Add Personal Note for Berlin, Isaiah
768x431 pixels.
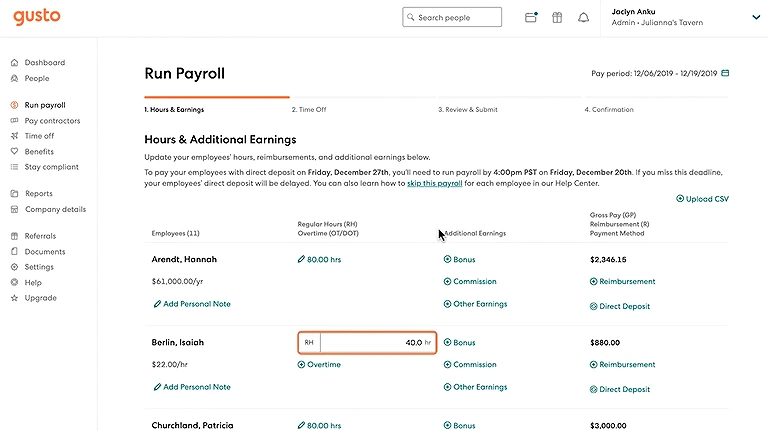pos(192,387)
